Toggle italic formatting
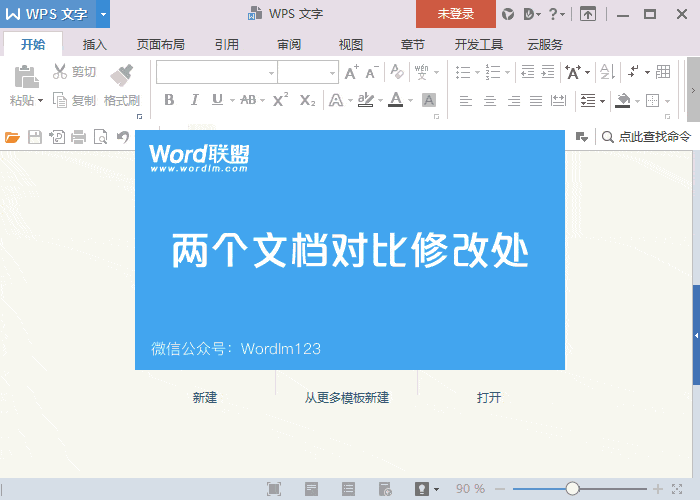The image size is (700, 500). coord(194,100)
